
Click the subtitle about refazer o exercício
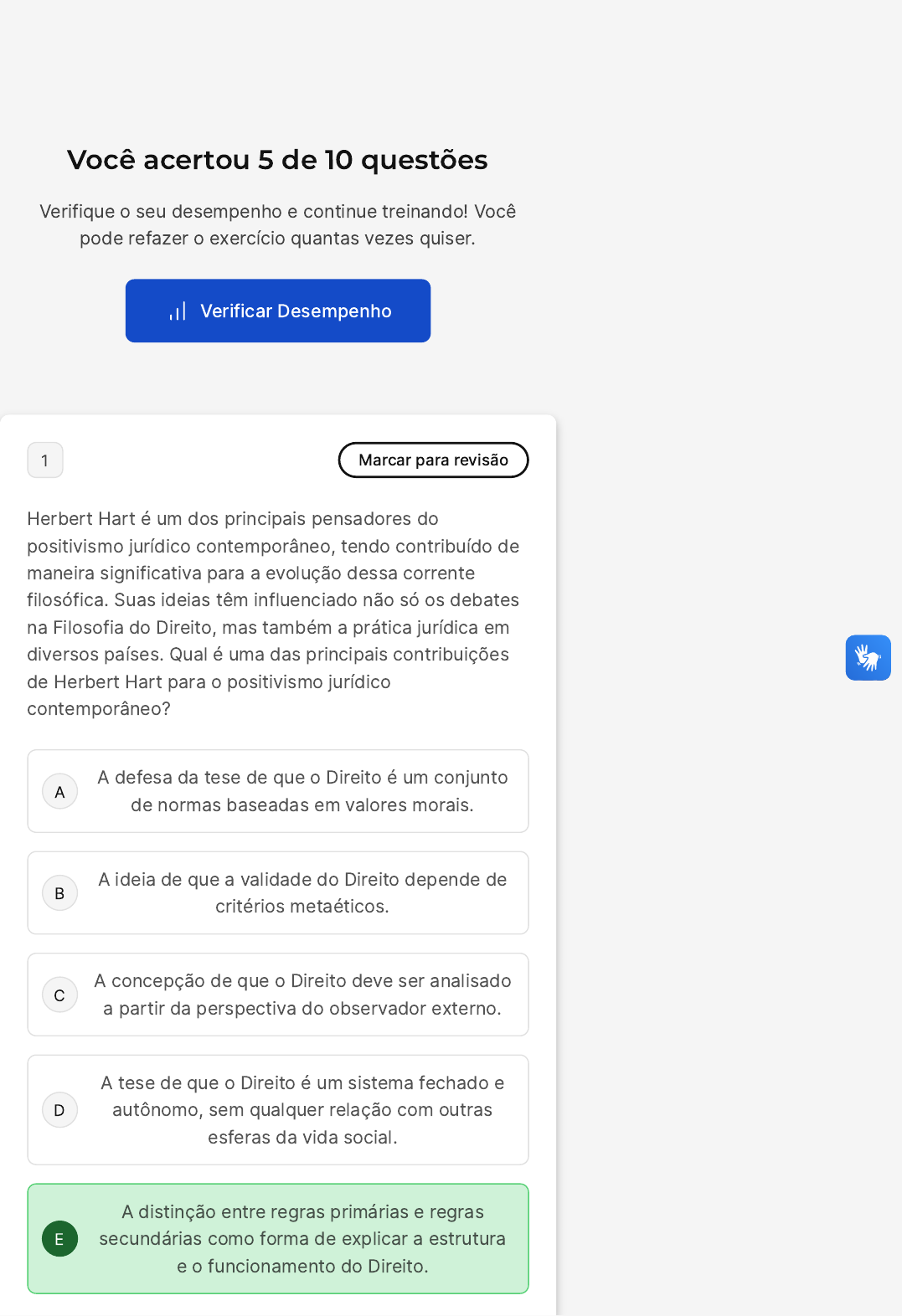pos(277,225)
